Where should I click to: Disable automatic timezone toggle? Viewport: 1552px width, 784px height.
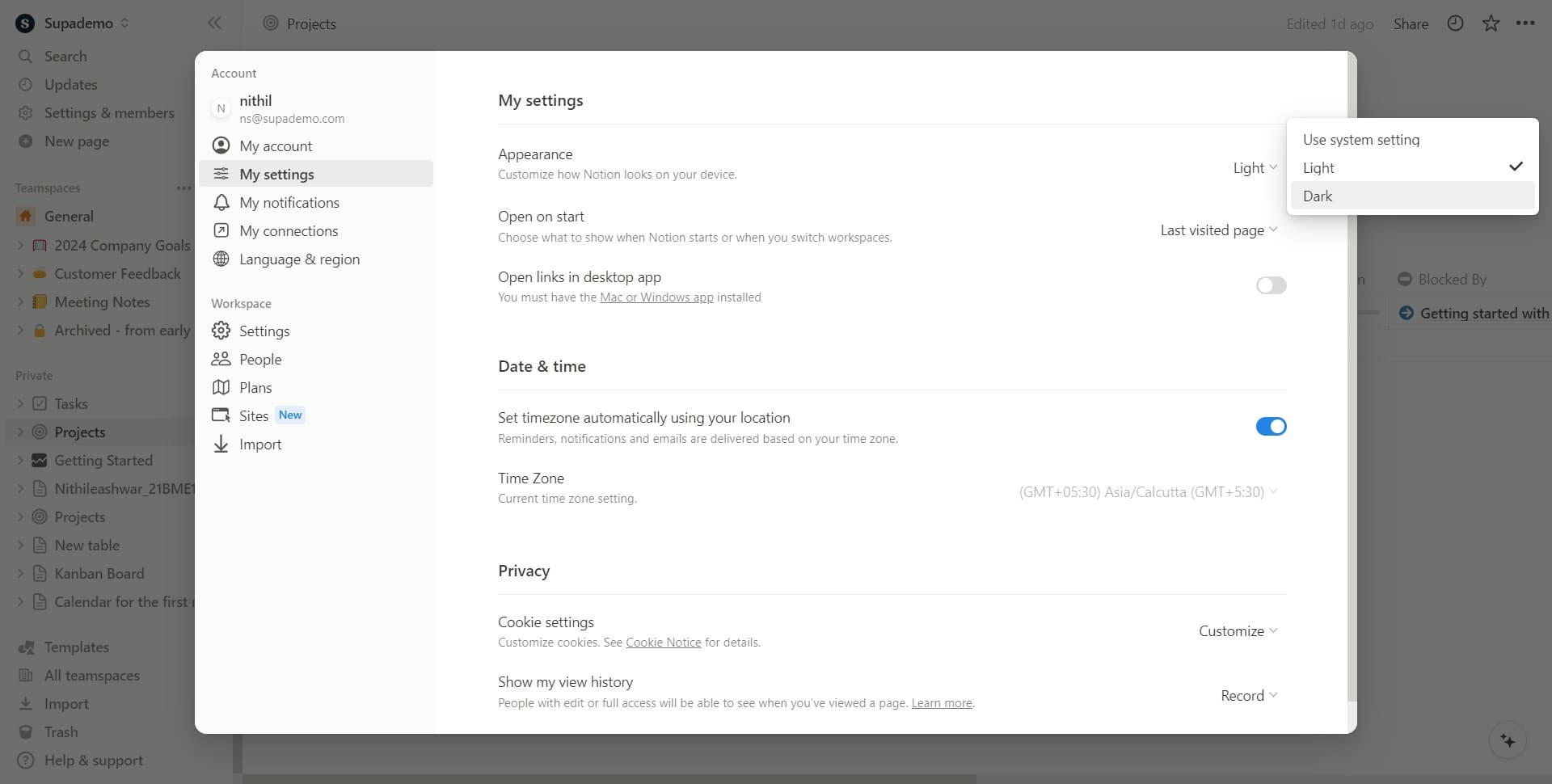[x=1271, y=426]
